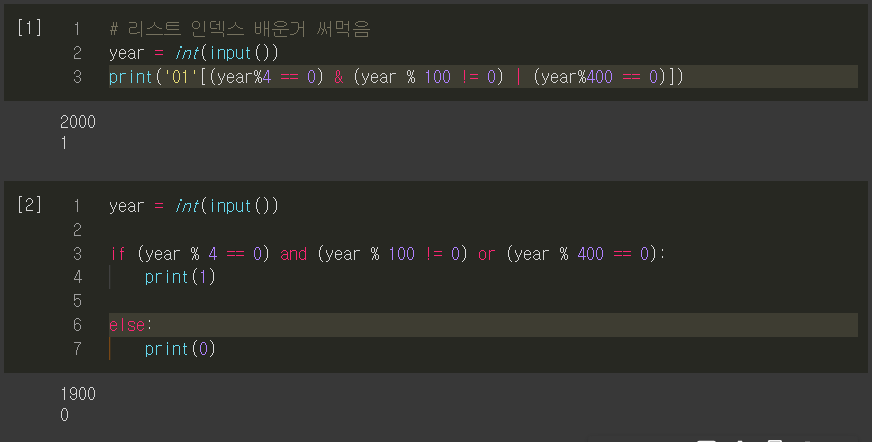Screen dimensions: 872x442
Task: Click line number 4 in cell 2
Action: click(x=77, y=277)
